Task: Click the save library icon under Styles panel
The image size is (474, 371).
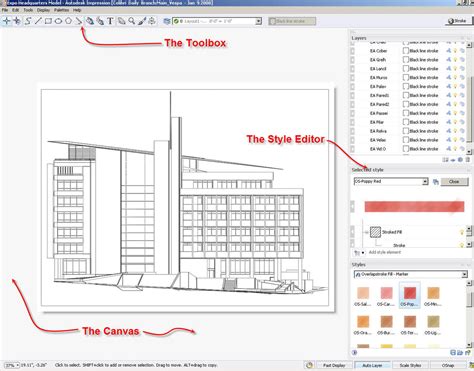Action: point(453,352)
